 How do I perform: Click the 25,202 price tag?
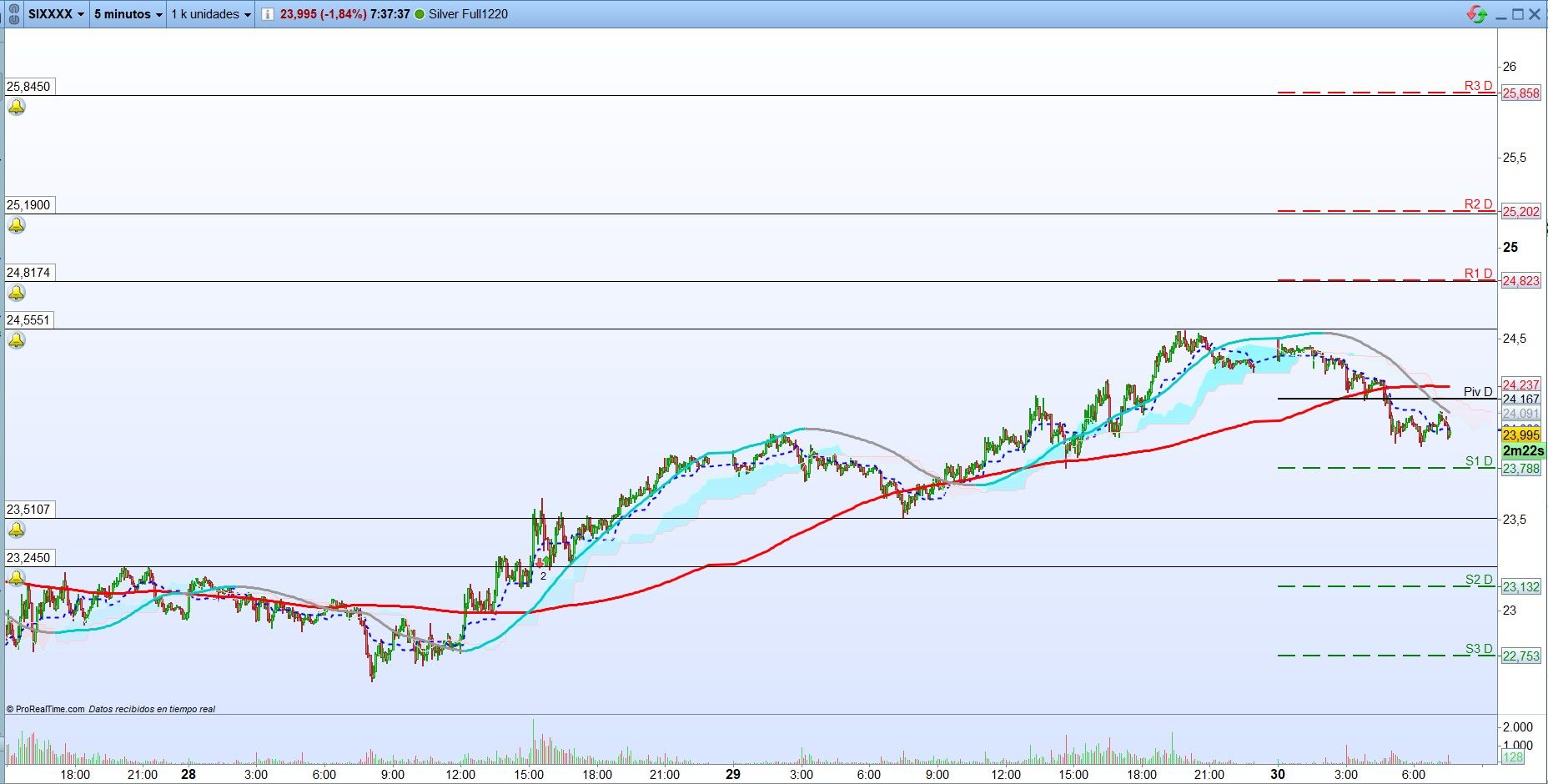[1520, 212]
